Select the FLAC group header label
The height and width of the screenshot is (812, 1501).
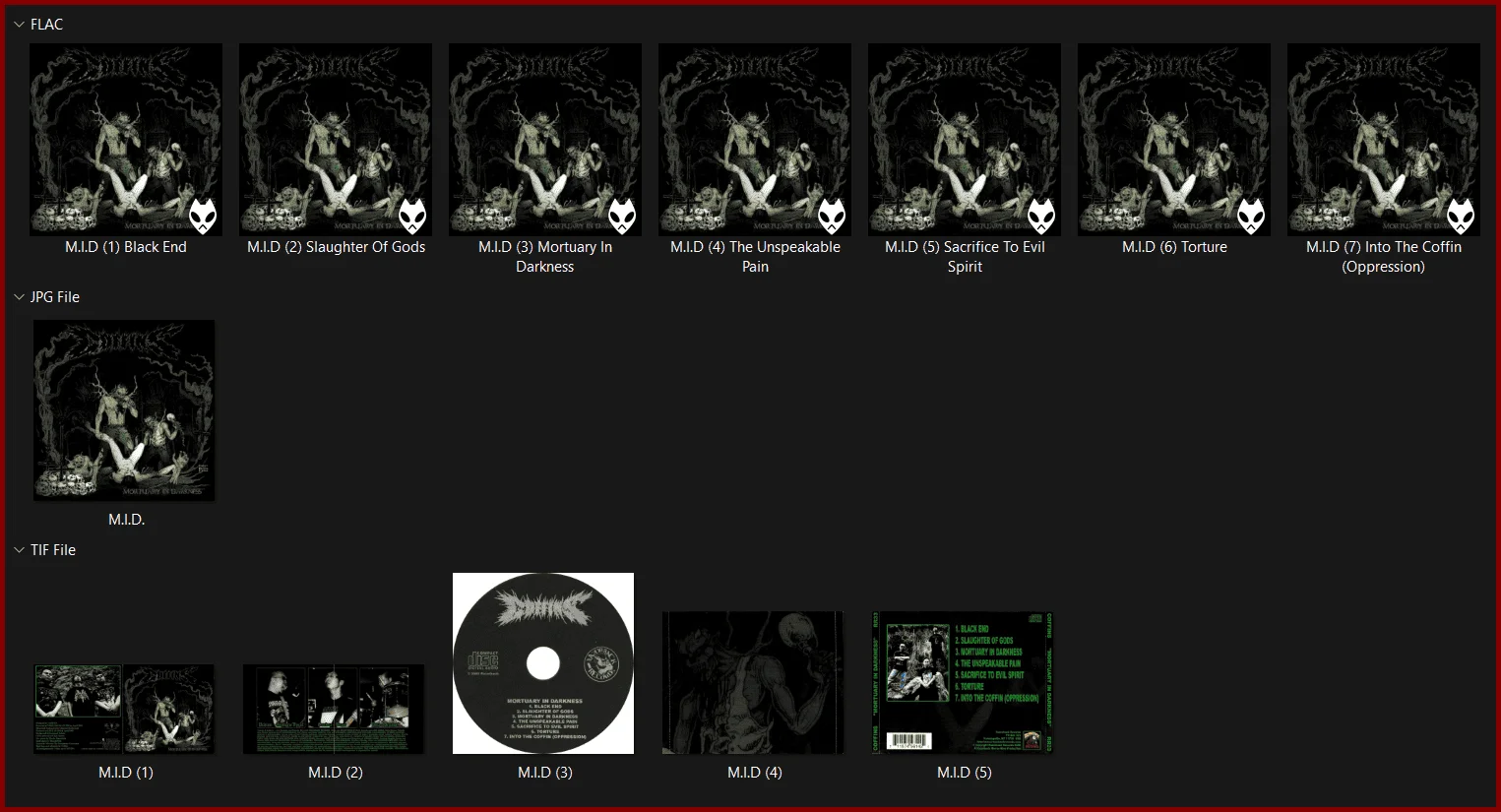pyautogui.click(x=46, y=25)
